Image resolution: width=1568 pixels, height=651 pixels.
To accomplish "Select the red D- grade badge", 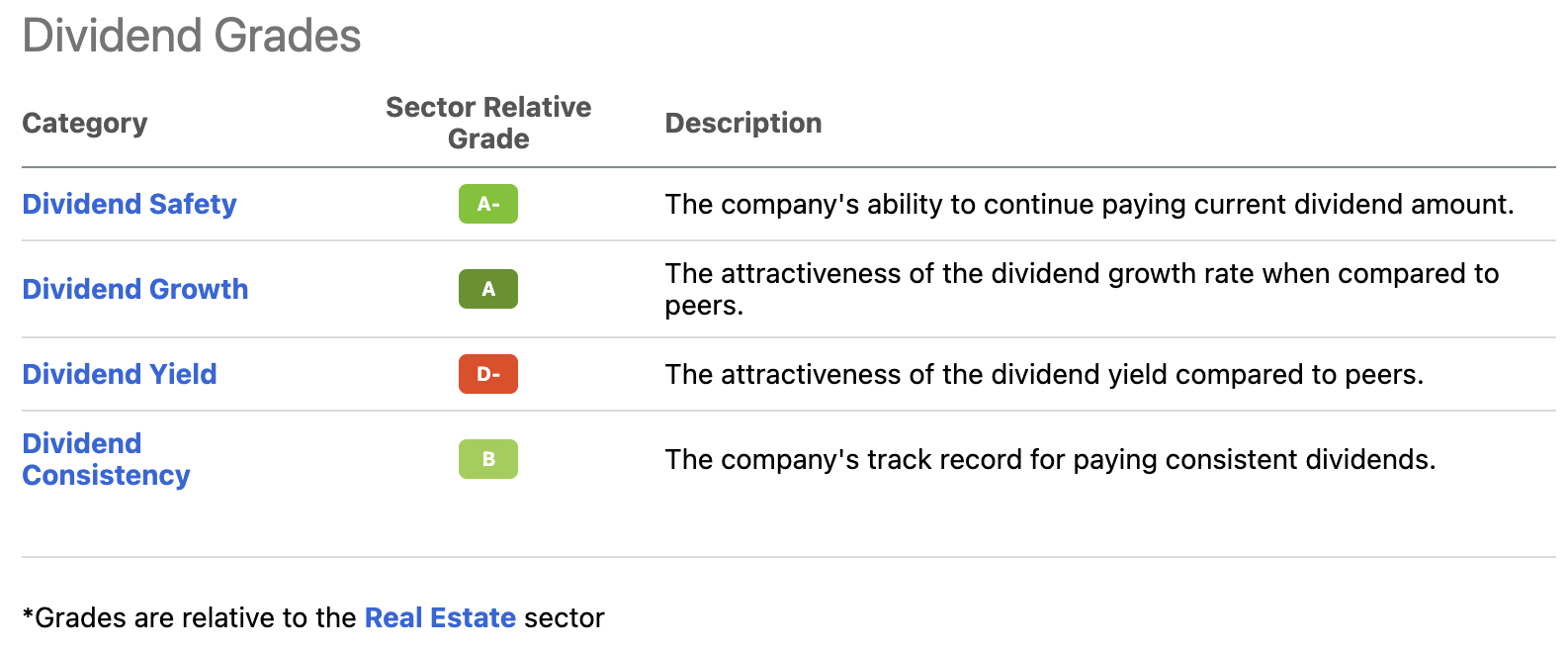I will pos(488,374).
